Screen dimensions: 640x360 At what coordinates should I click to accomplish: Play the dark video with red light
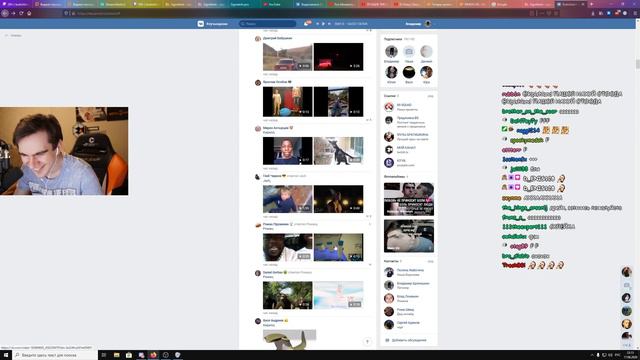(338, 57)
